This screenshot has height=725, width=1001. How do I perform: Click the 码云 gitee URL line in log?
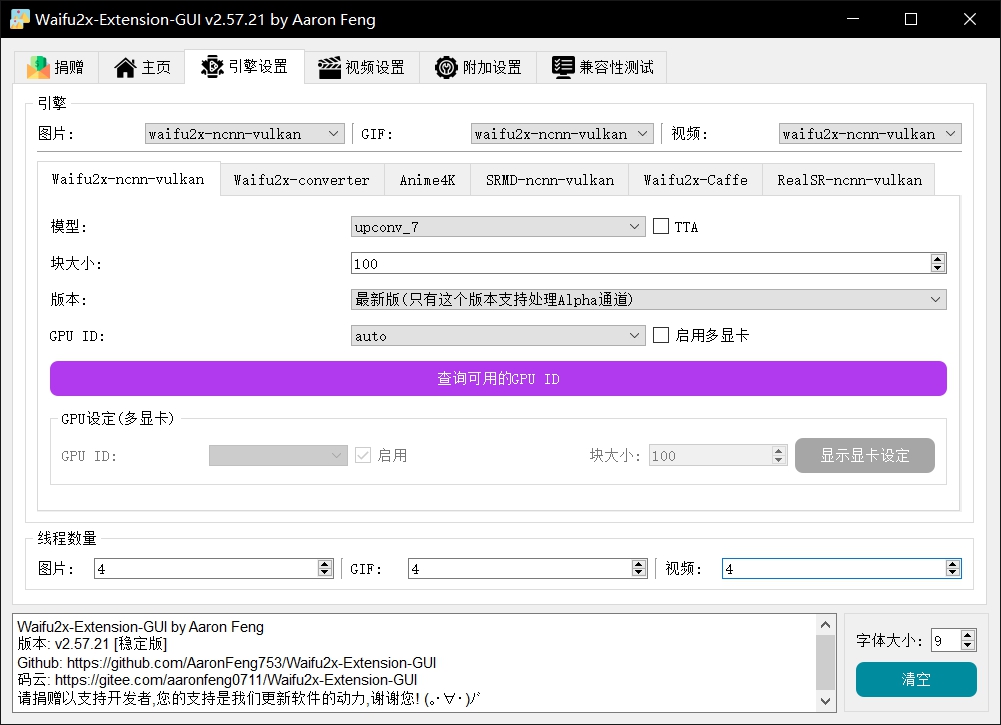[217, 680]
